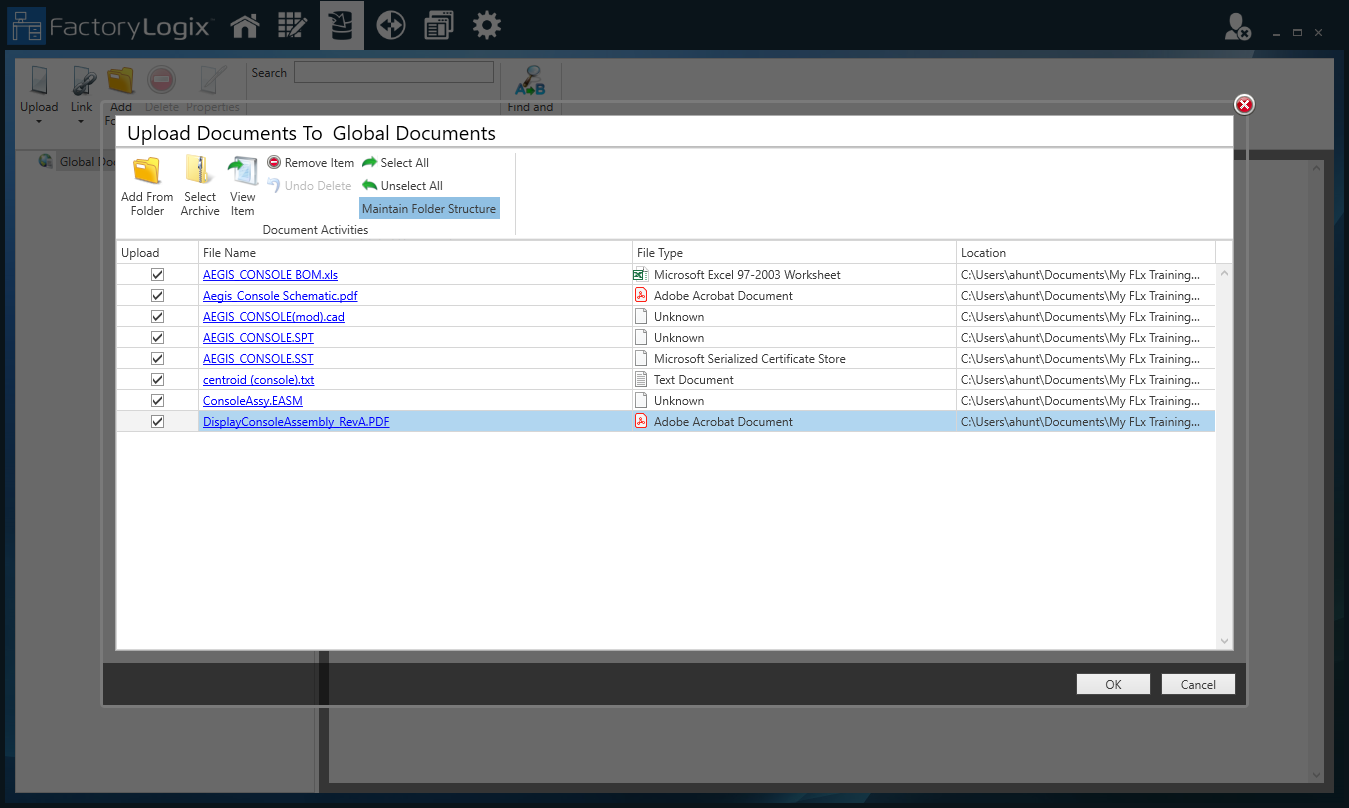1349x808 pixels.
Task: Uncheck the upload box for centroid (console).txt
Action: 157,379
